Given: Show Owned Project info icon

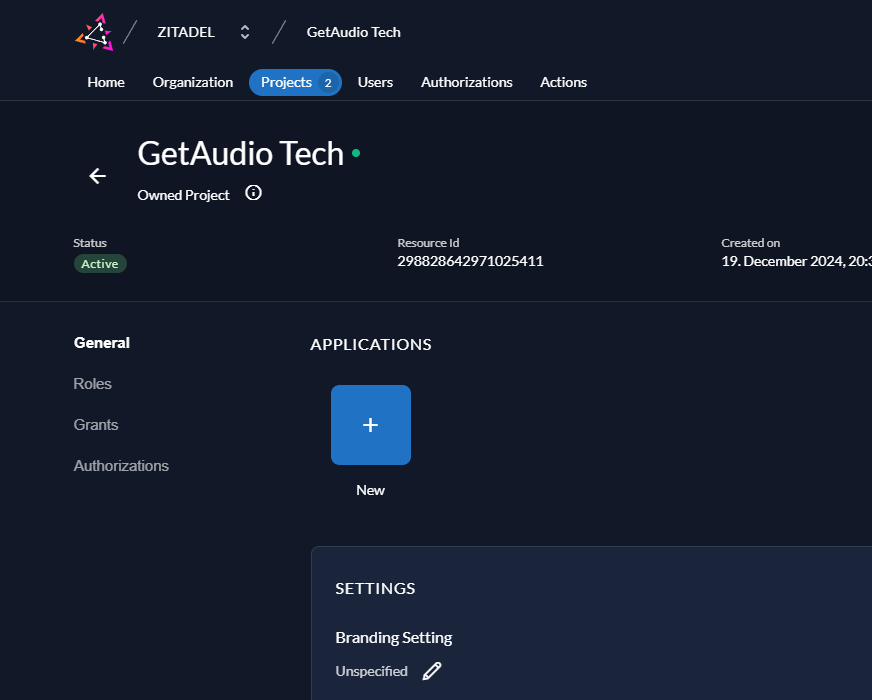Looking at the screenshot, I should tap(254, 193).
